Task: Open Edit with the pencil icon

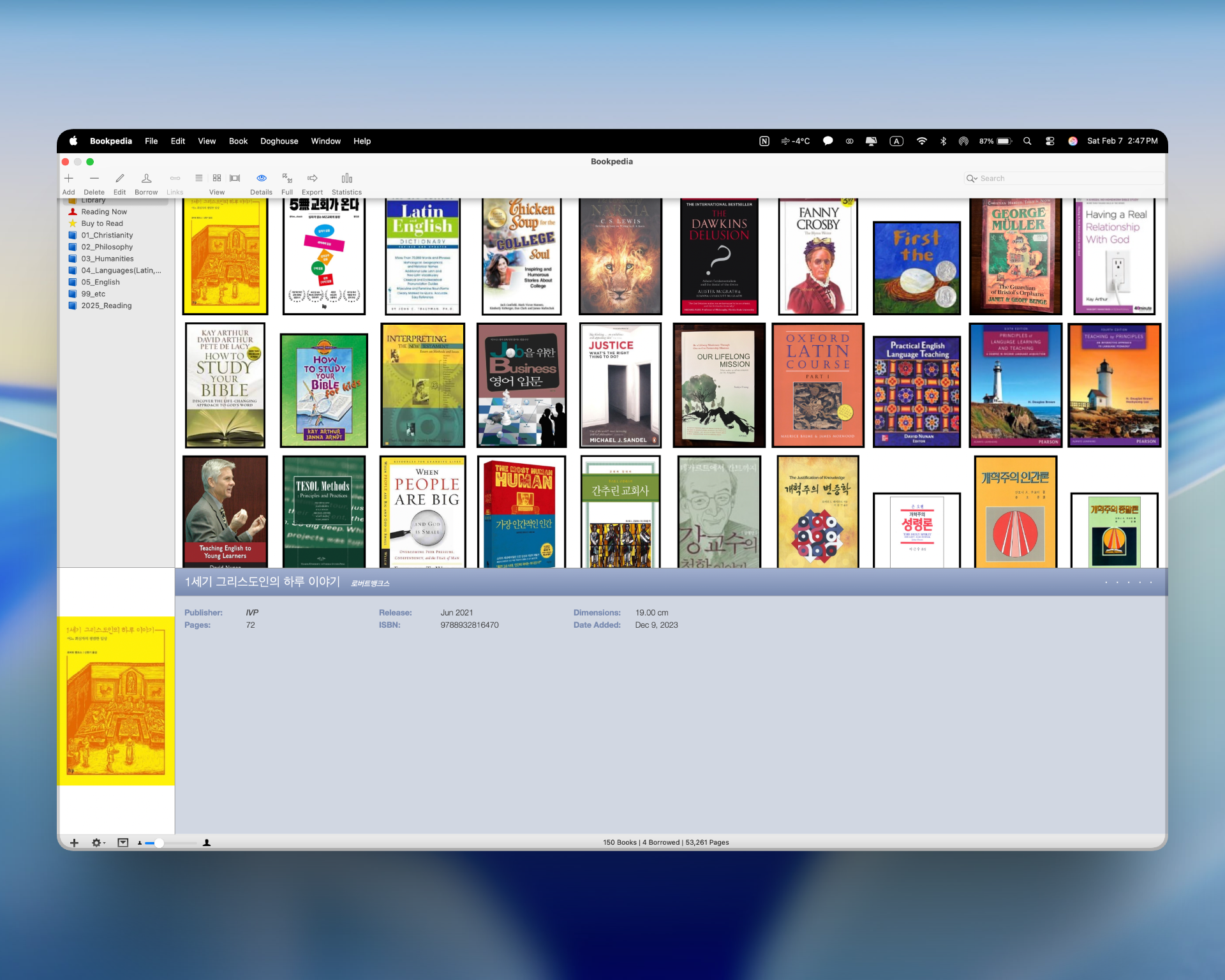Action: coord(119,179)
